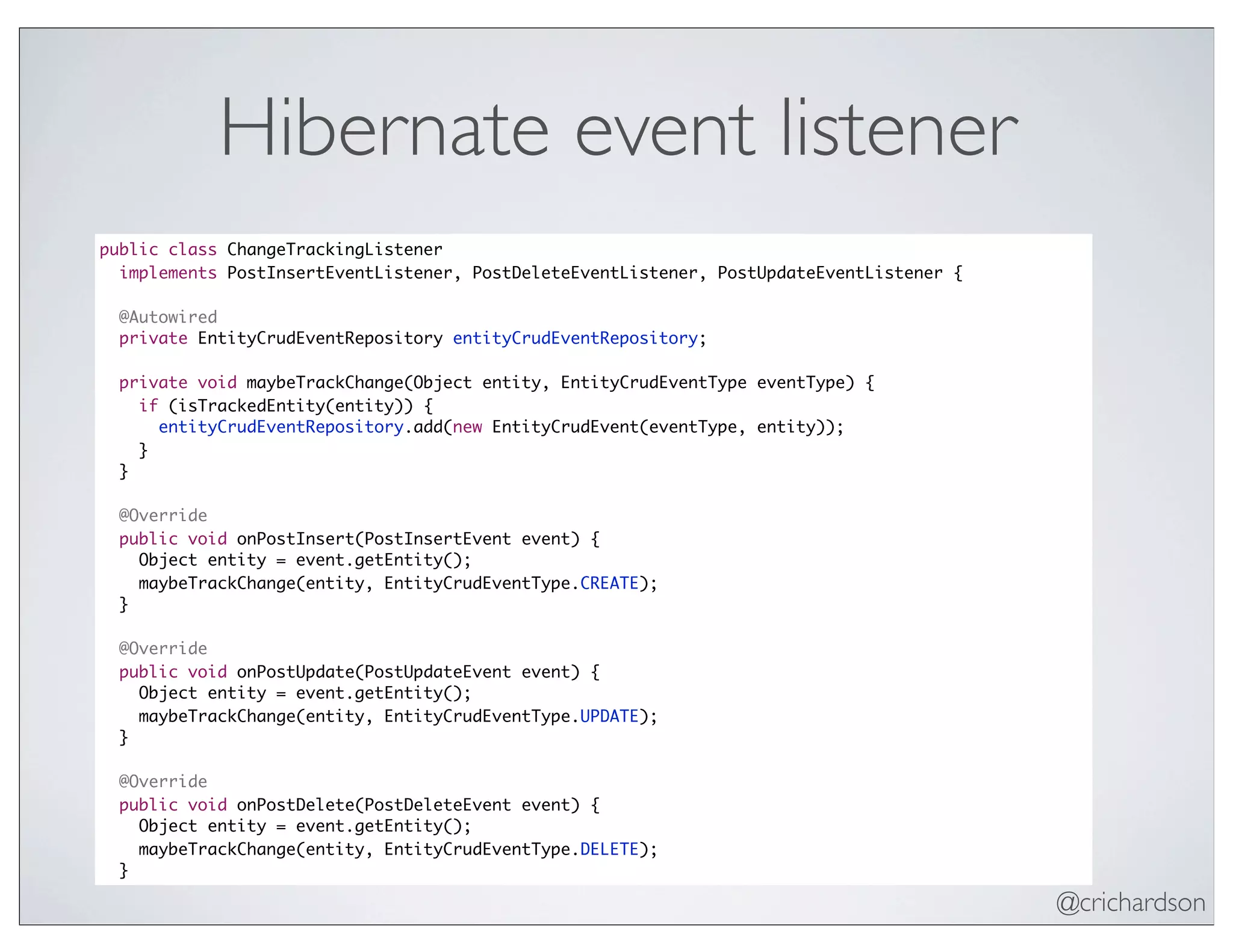
Task: Click 'event.getEntity()' inside onPostDelete
Action: coord(379,826)
